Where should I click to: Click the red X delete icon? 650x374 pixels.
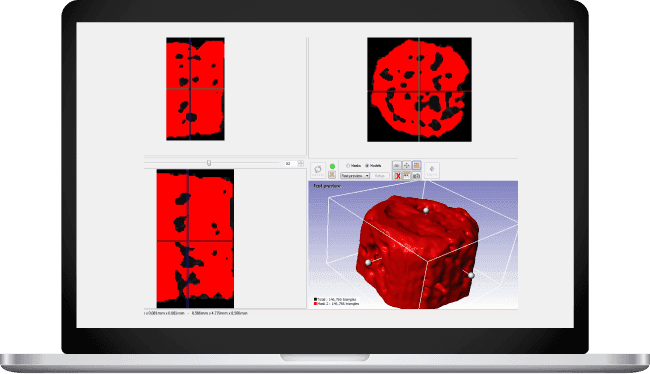click(x=397, y=176)
